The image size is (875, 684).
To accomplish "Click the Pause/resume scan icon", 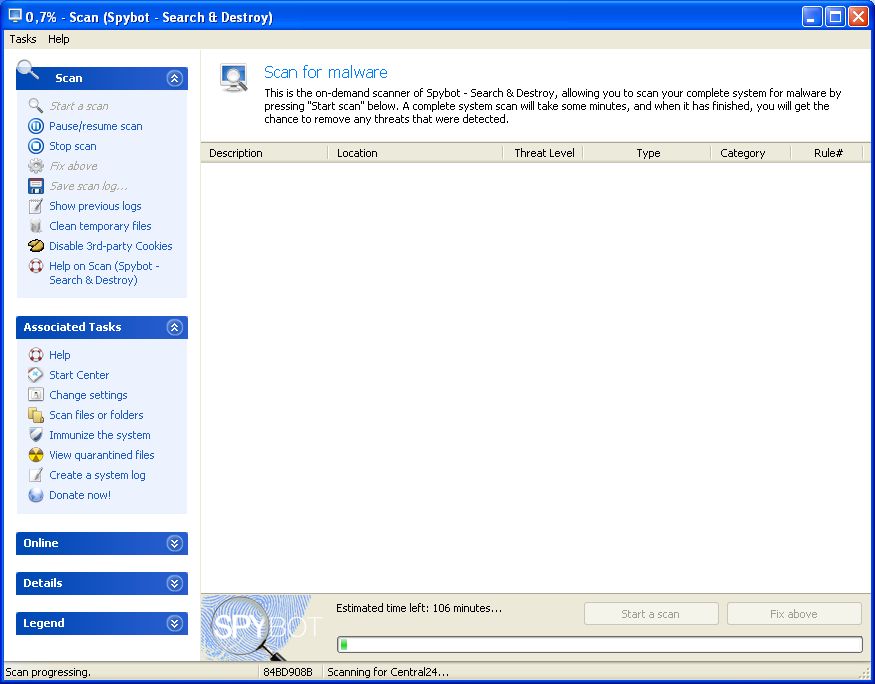I will coord(36,126).
